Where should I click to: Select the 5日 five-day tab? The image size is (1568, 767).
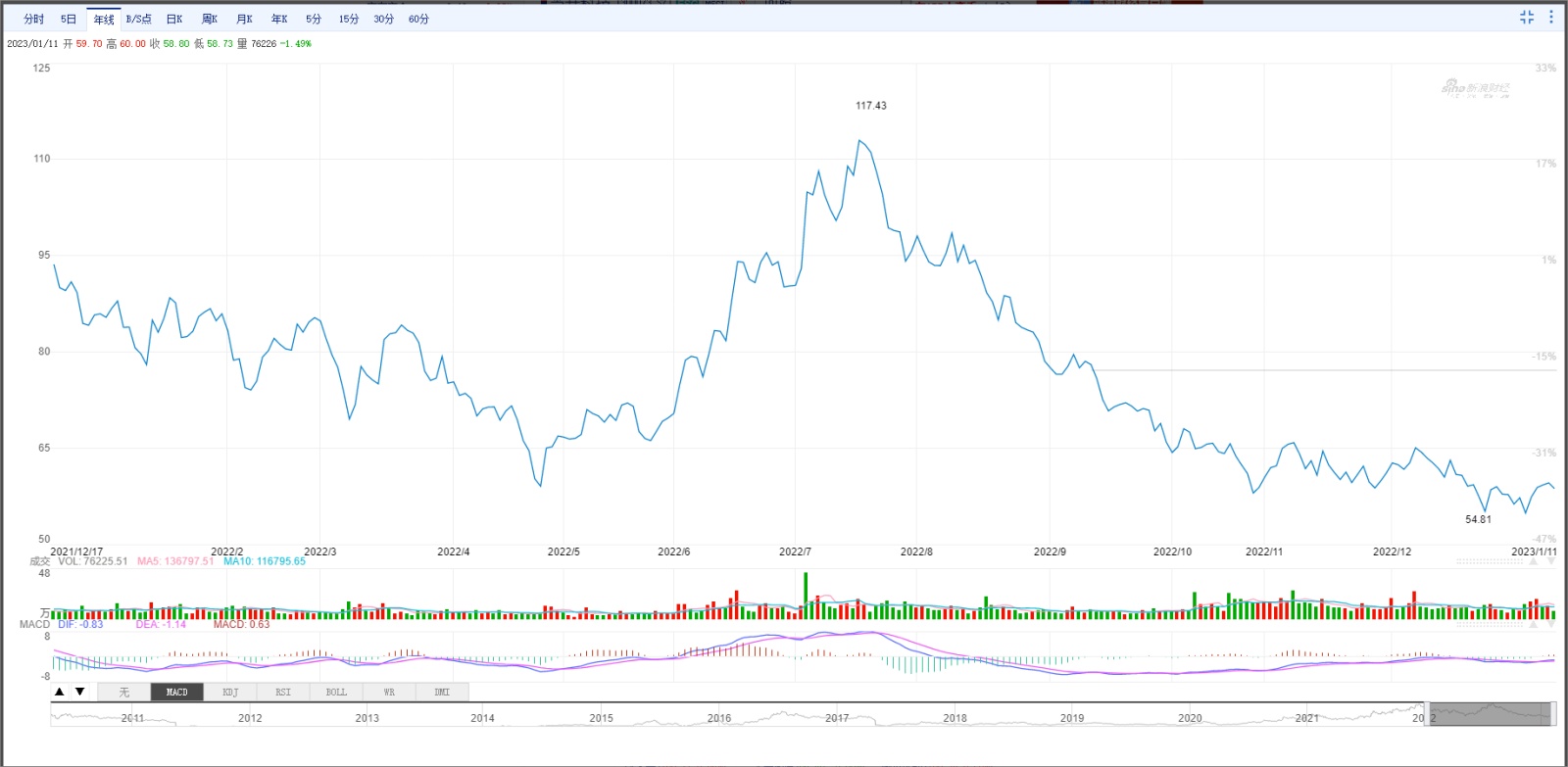(69, 19)
